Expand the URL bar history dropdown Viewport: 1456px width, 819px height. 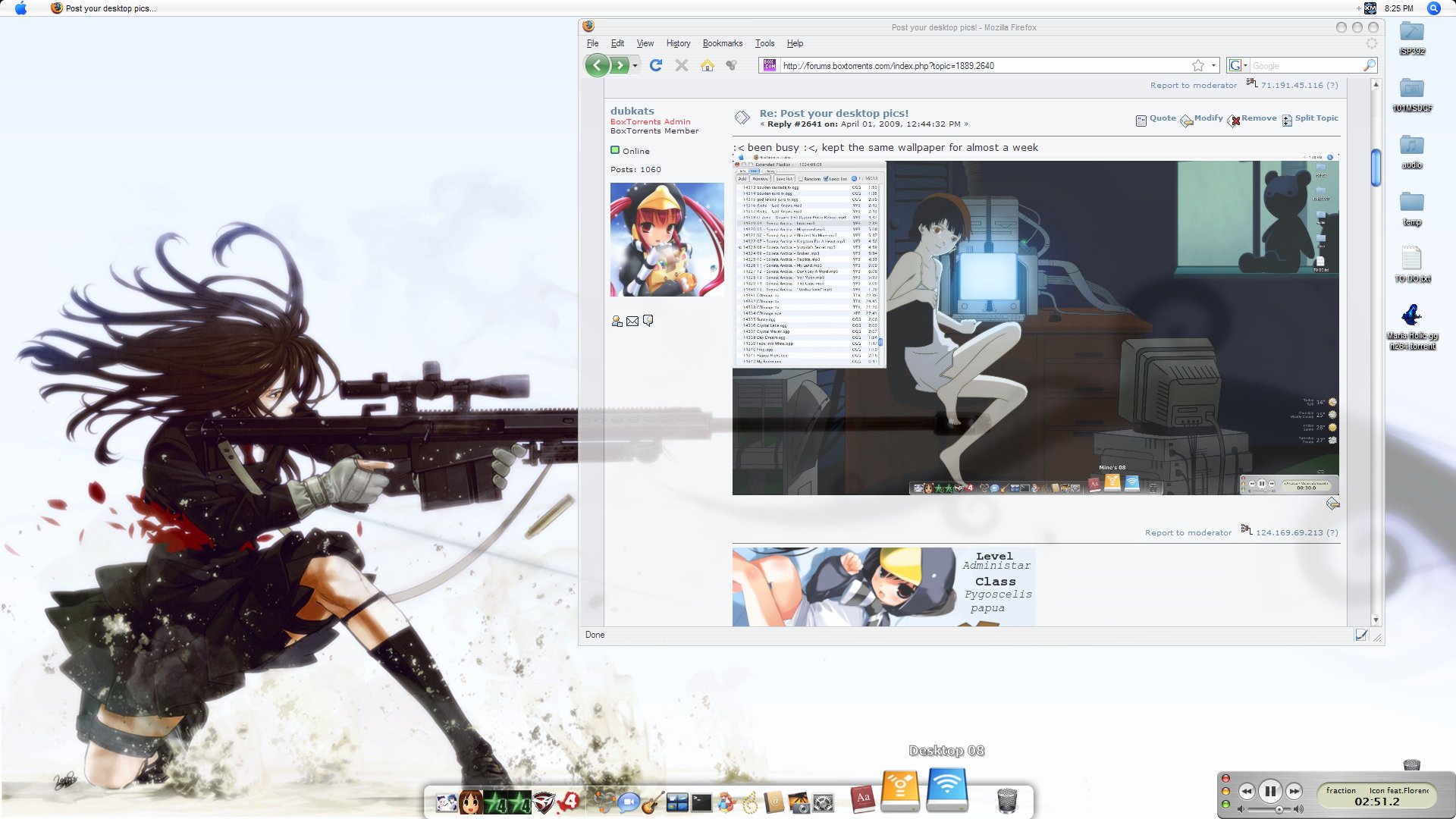click(x=1213, y=66)
